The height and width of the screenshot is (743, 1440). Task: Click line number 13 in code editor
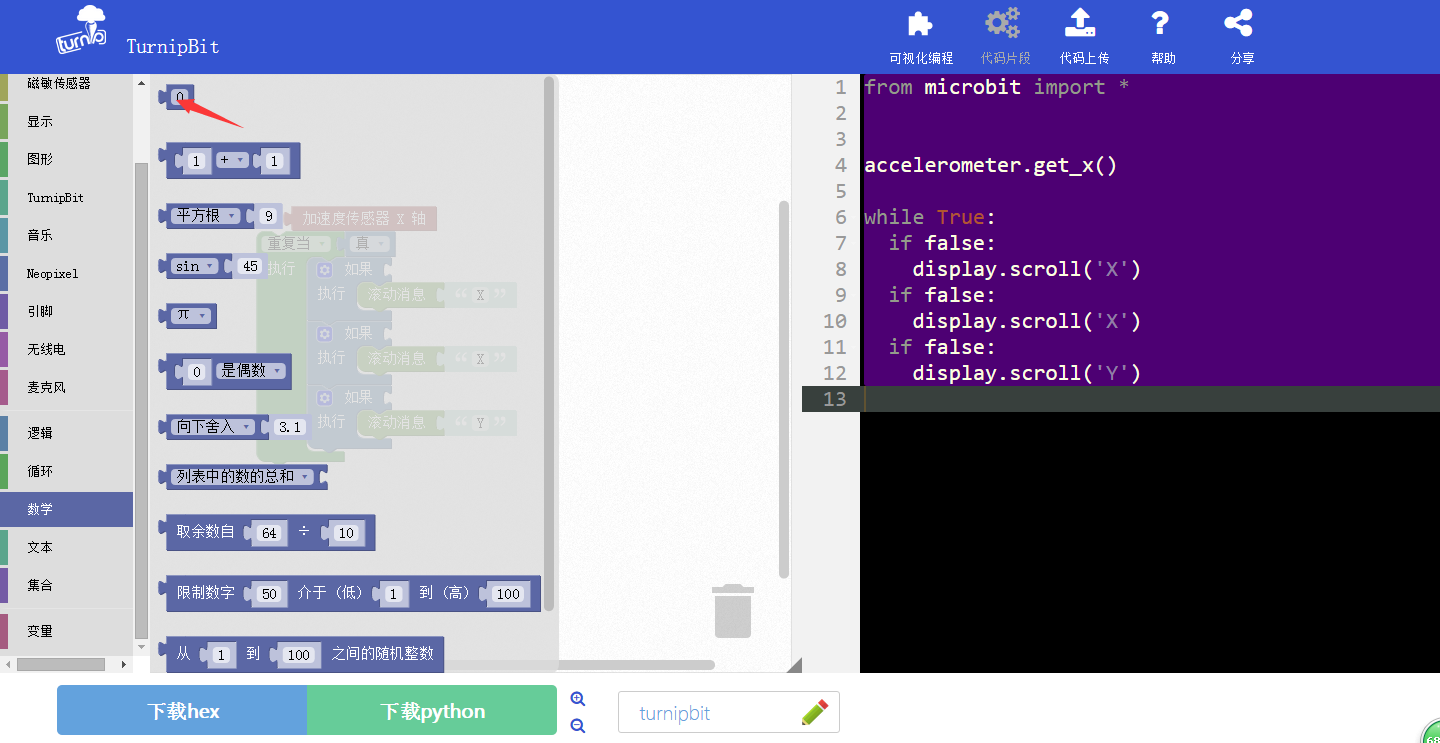[835, 399]
